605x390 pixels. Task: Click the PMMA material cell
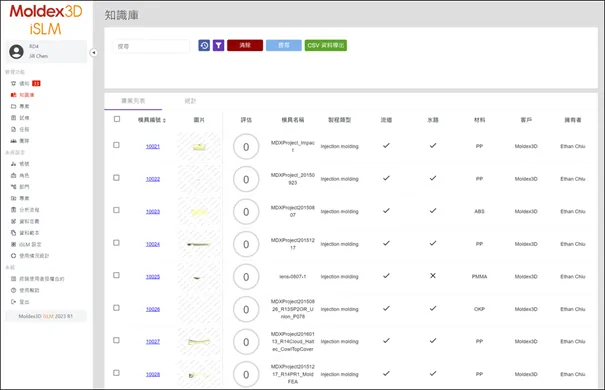click(x=479, y=277)
